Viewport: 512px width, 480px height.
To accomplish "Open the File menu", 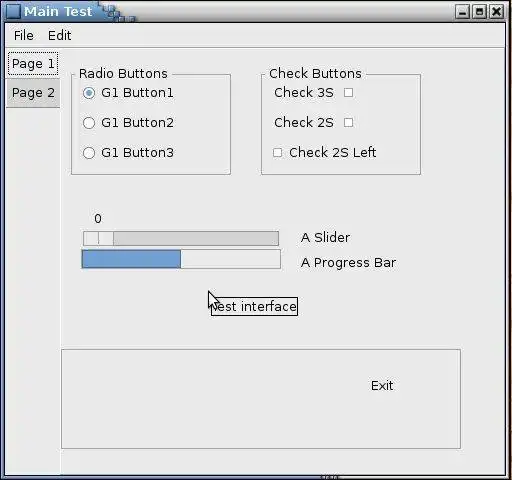I will [24, 35].
